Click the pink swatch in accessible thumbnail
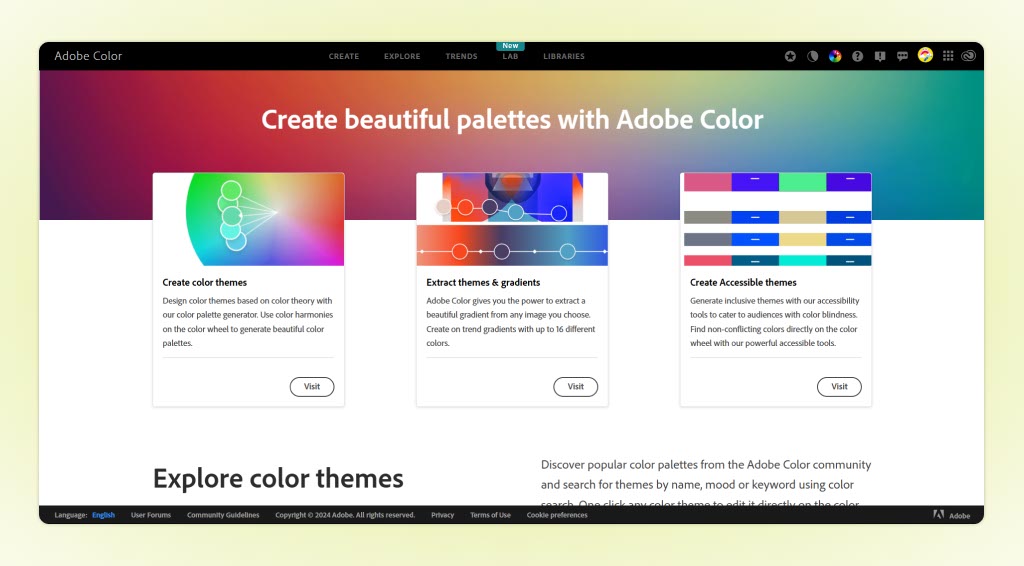Screen dimensions: 1024x566 click(708, 182)
